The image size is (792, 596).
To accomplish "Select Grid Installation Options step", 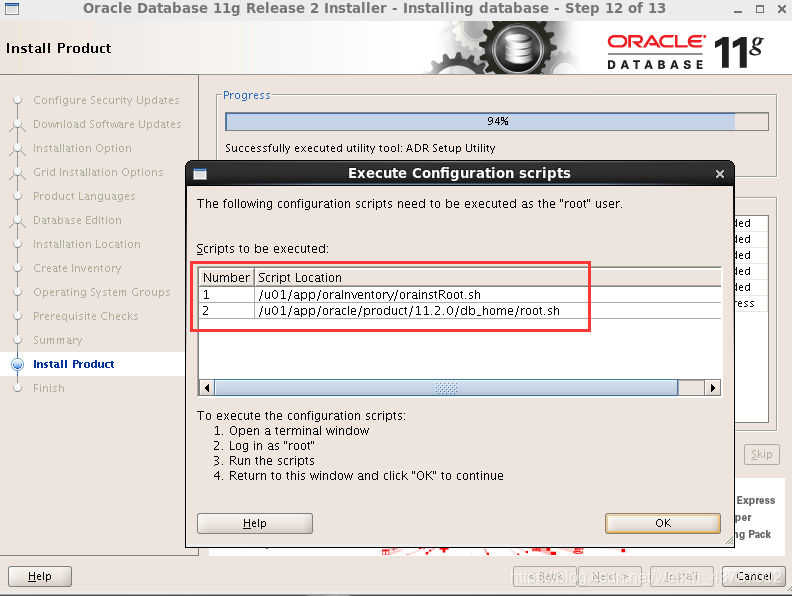I will pyautogui.click(x=98, y=172).
